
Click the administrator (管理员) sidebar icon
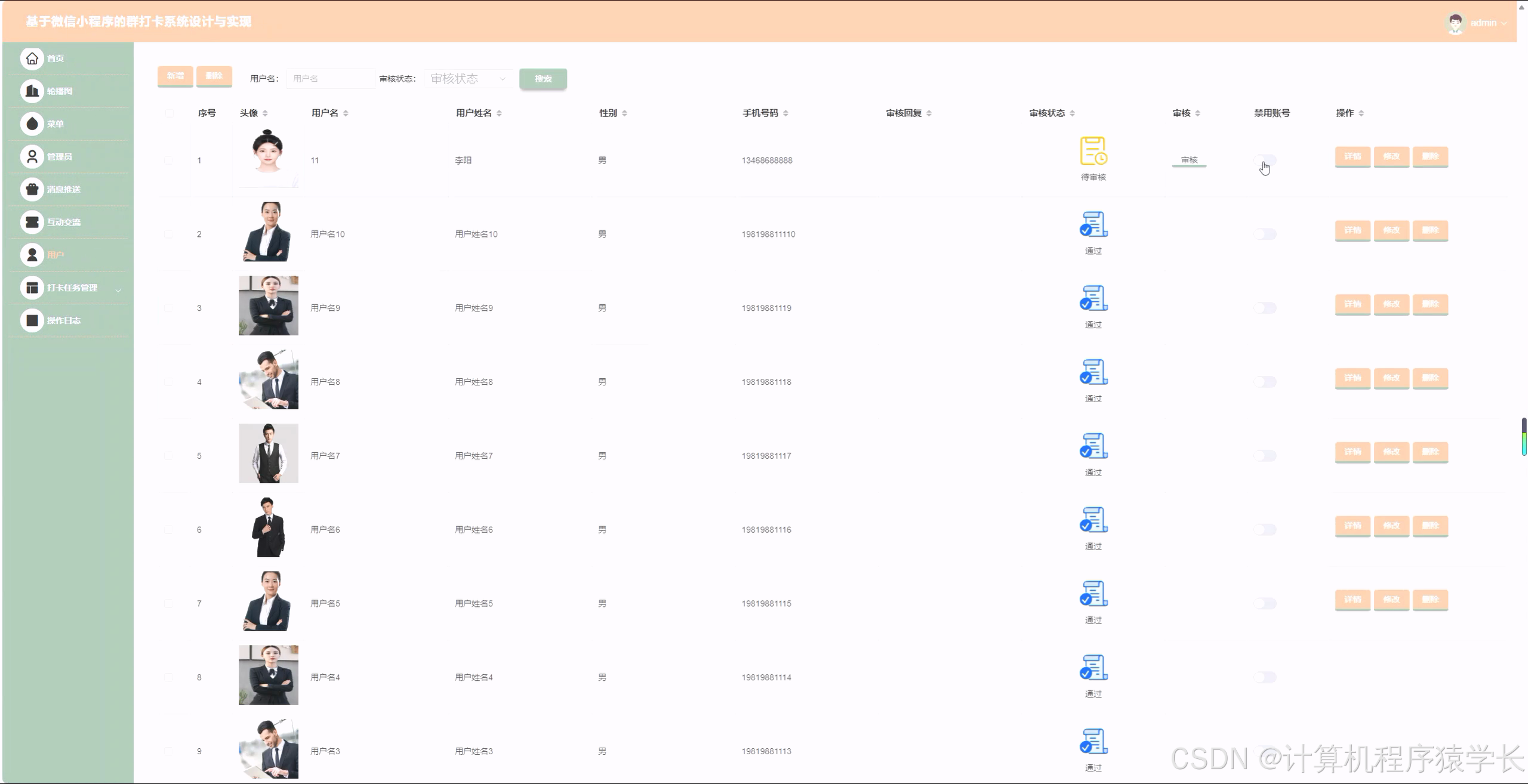[32, 156]
